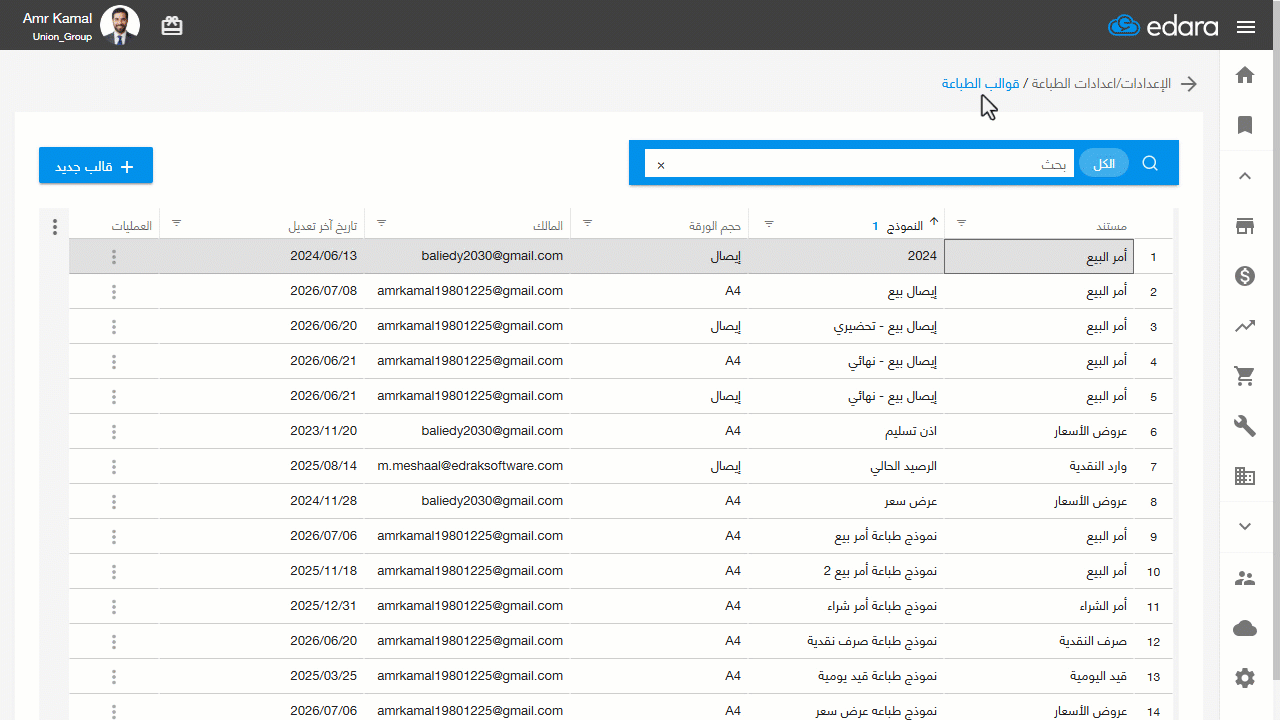1280x720 pixels.
Task: Select cell إيصال بيع - تحضيري
Action: 846,326
